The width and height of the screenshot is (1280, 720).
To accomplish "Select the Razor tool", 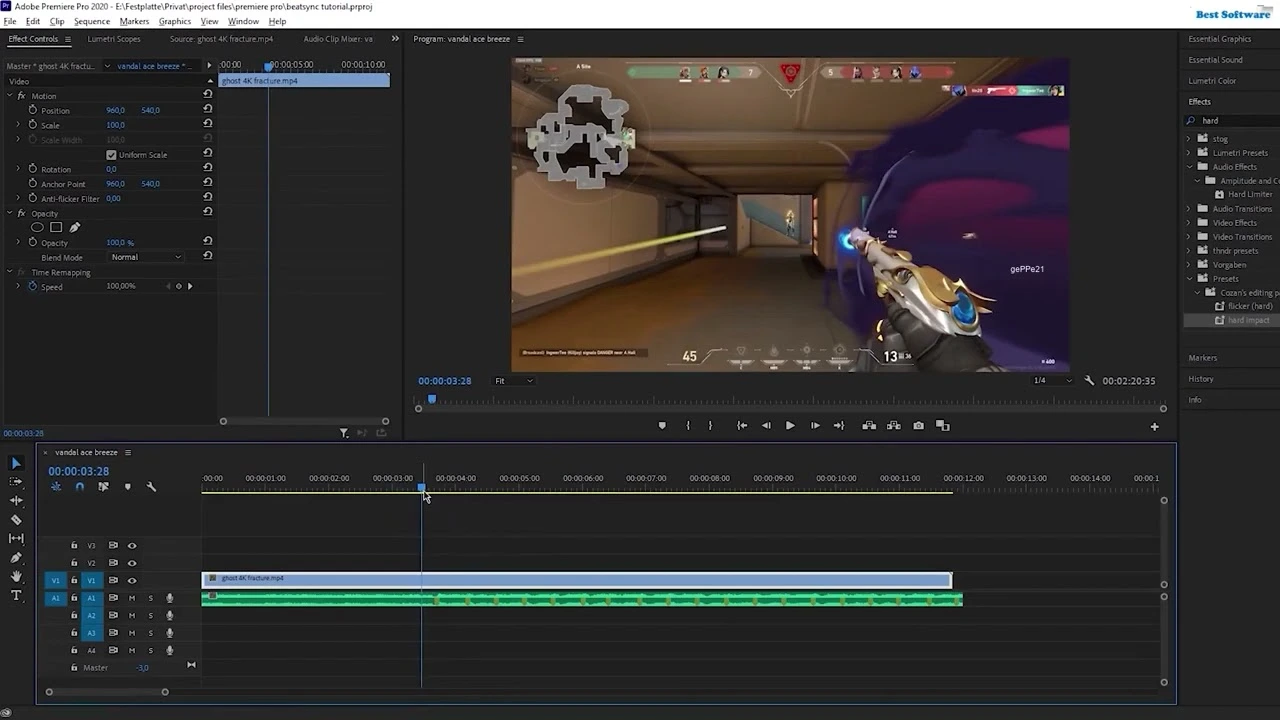I will 15,519.
